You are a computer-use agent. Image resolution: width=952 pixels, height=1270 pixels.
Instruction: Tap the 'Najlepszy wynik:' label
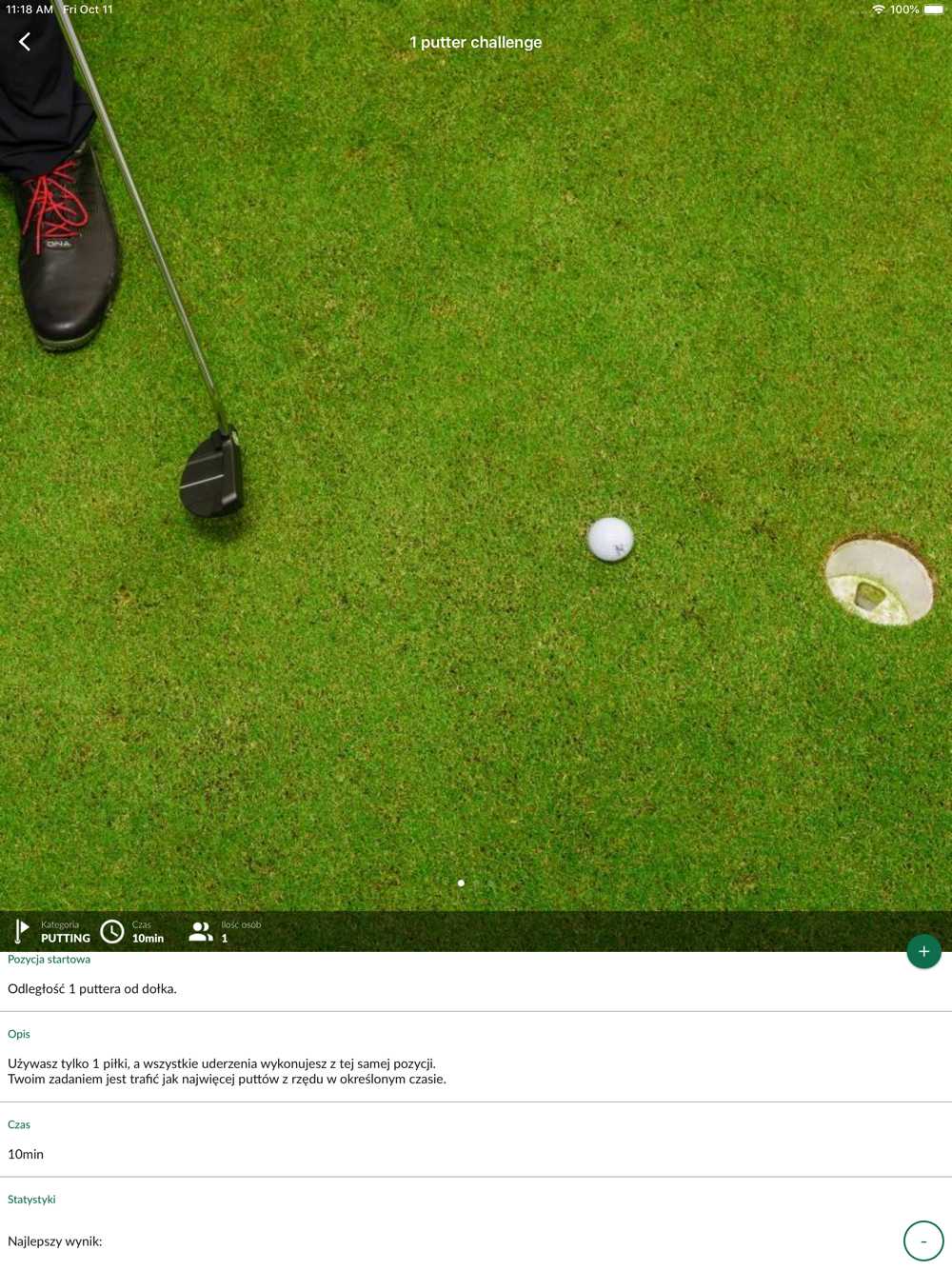(x=55, y=1240)
